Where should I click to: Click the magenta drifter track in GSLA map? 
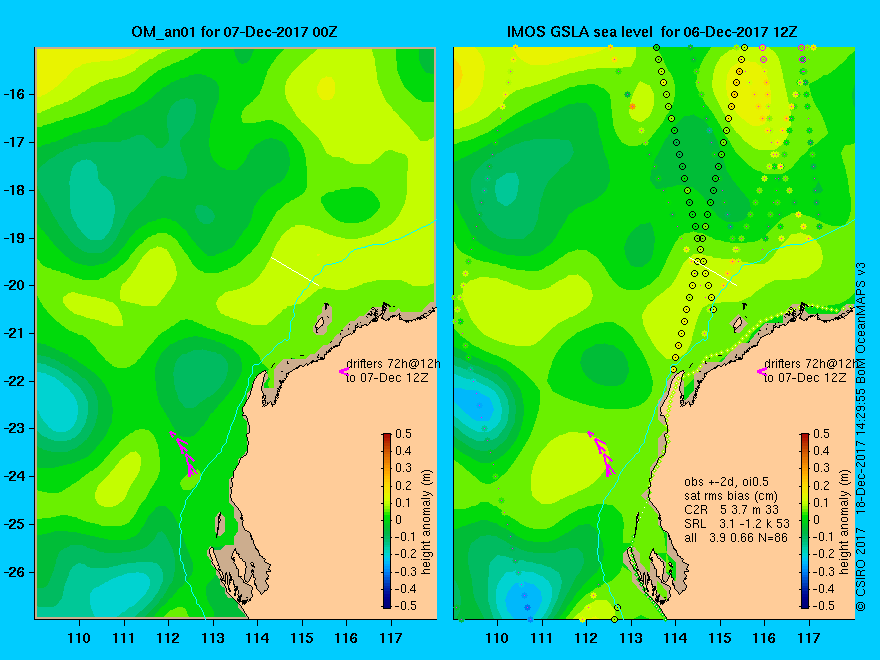click(601, 453)
